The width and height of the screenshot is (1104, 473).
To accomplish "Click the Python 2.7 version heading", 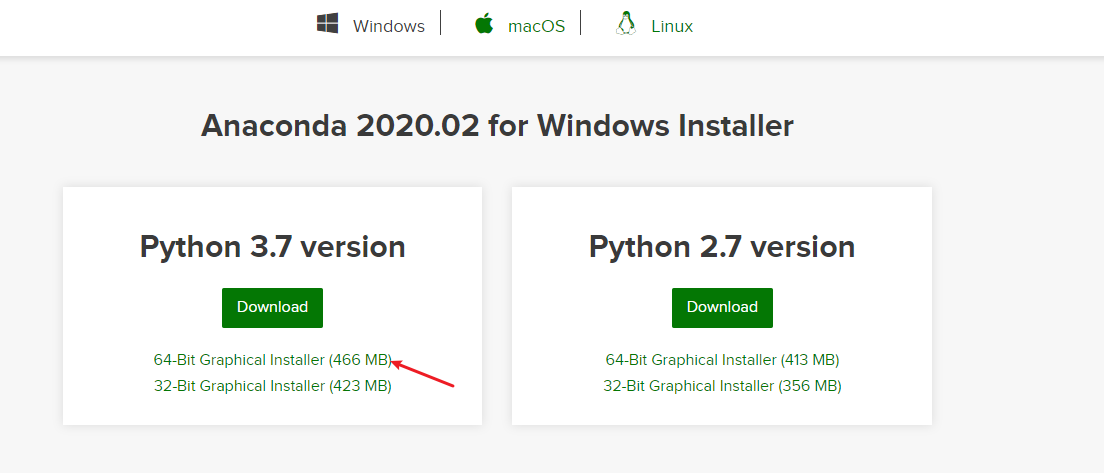I will click(722, 246).
